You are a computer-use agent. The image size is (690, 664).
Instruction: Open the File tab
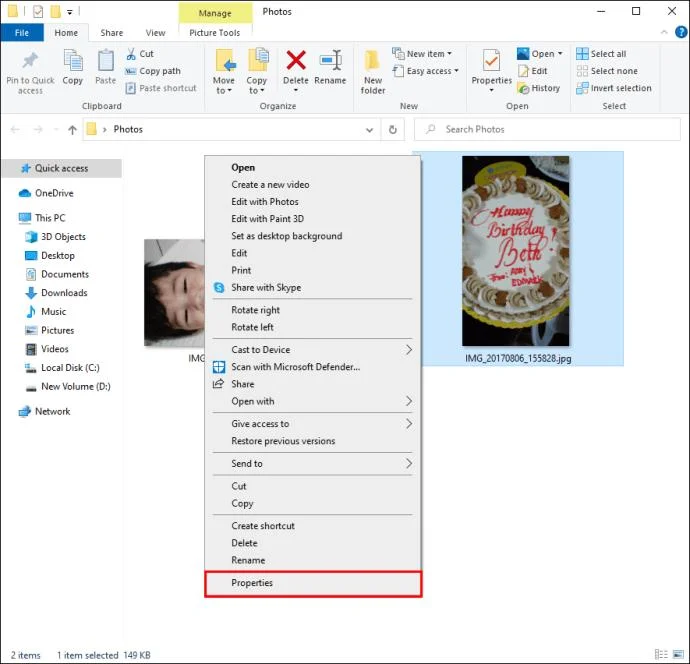click(x=22, y=33)
